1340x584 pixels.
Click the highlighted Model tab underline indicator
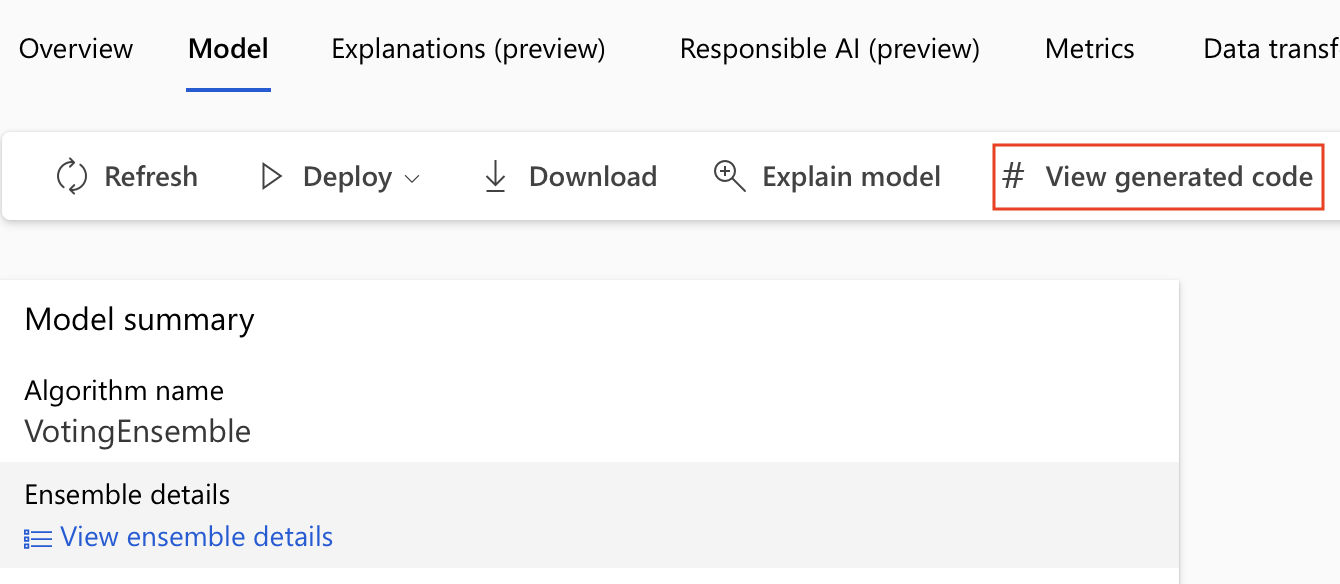tap(228, 88)
